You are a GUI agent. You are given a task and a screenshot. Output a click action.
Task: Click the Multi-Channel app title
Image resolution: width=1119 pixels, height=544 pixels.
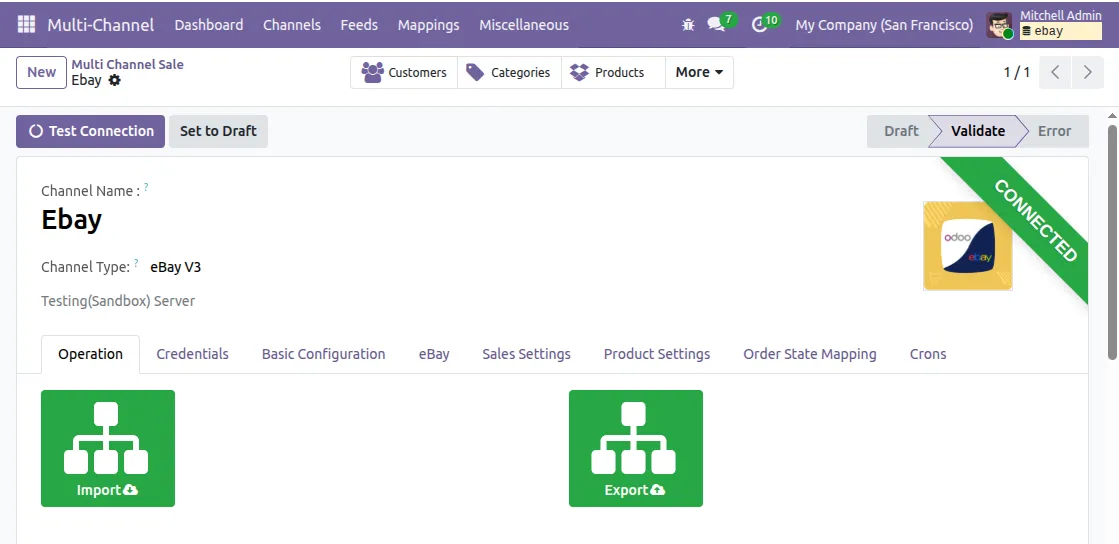101,25
